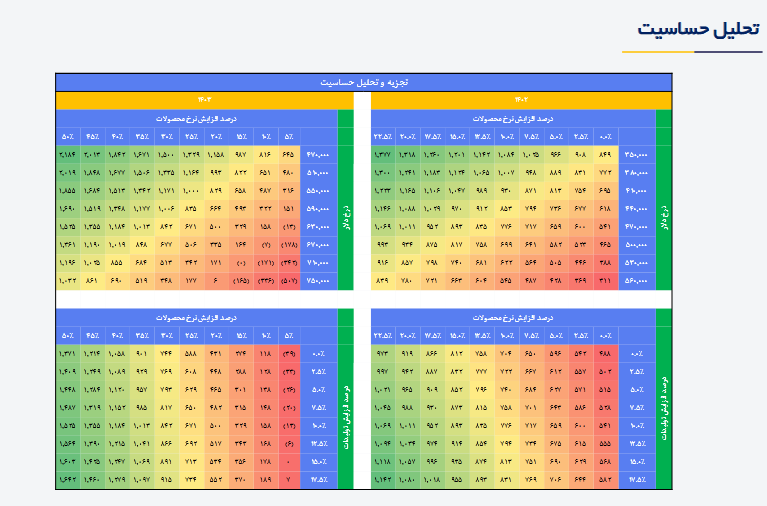Select the 350,000 dollar rate row header
Screen dimensions: 767x506
pos(636,155)
